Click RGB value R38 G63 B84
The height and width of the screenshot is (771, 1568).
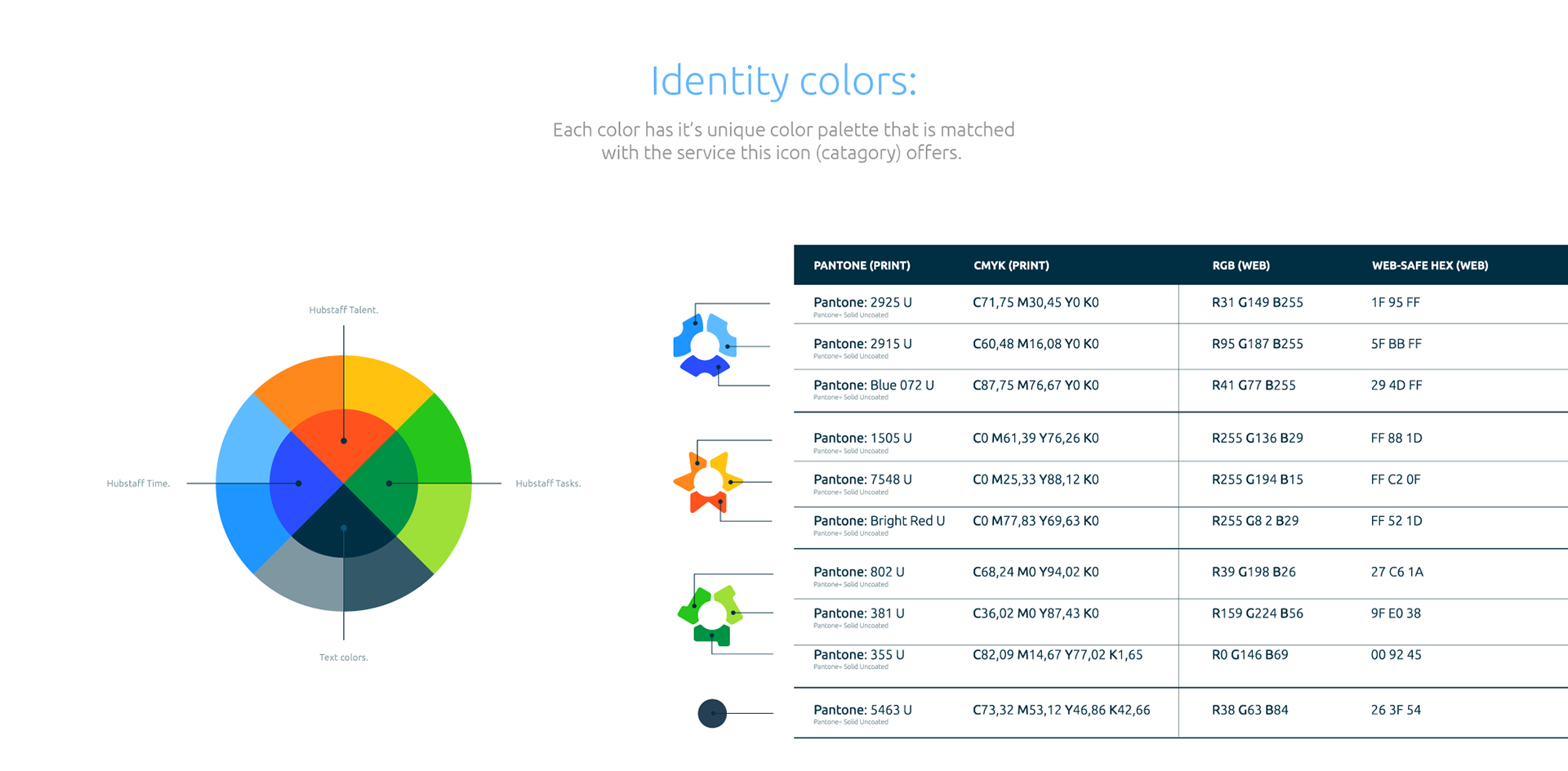tap(1250, 710)
